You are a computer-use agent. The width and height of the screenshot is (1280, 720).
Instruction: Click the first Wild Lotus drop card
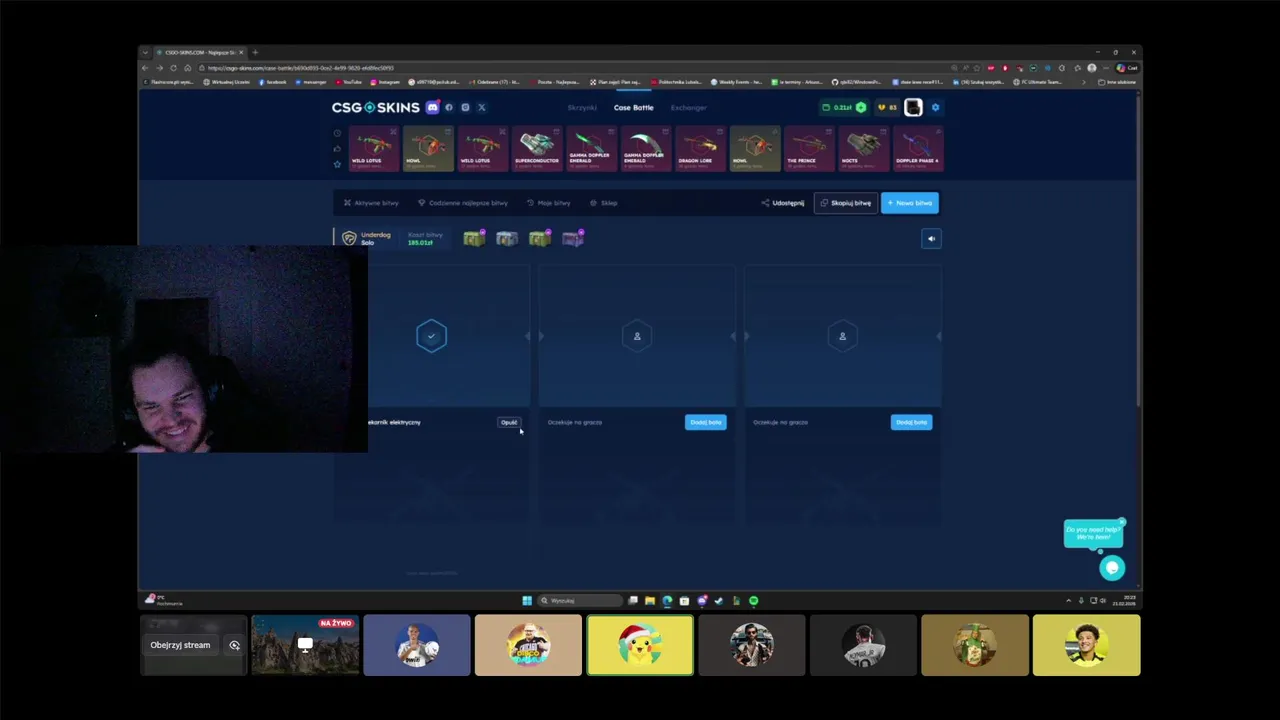coord(374,149)
